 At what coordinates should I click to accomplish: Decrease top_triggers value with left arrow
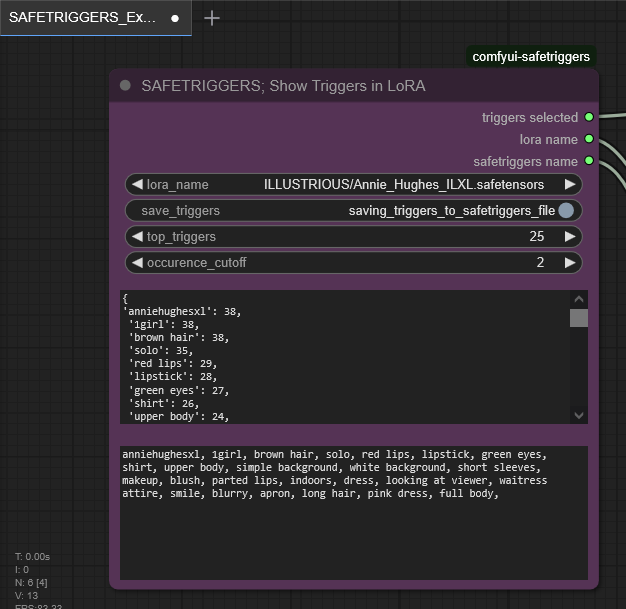click(x=137, y=236)
